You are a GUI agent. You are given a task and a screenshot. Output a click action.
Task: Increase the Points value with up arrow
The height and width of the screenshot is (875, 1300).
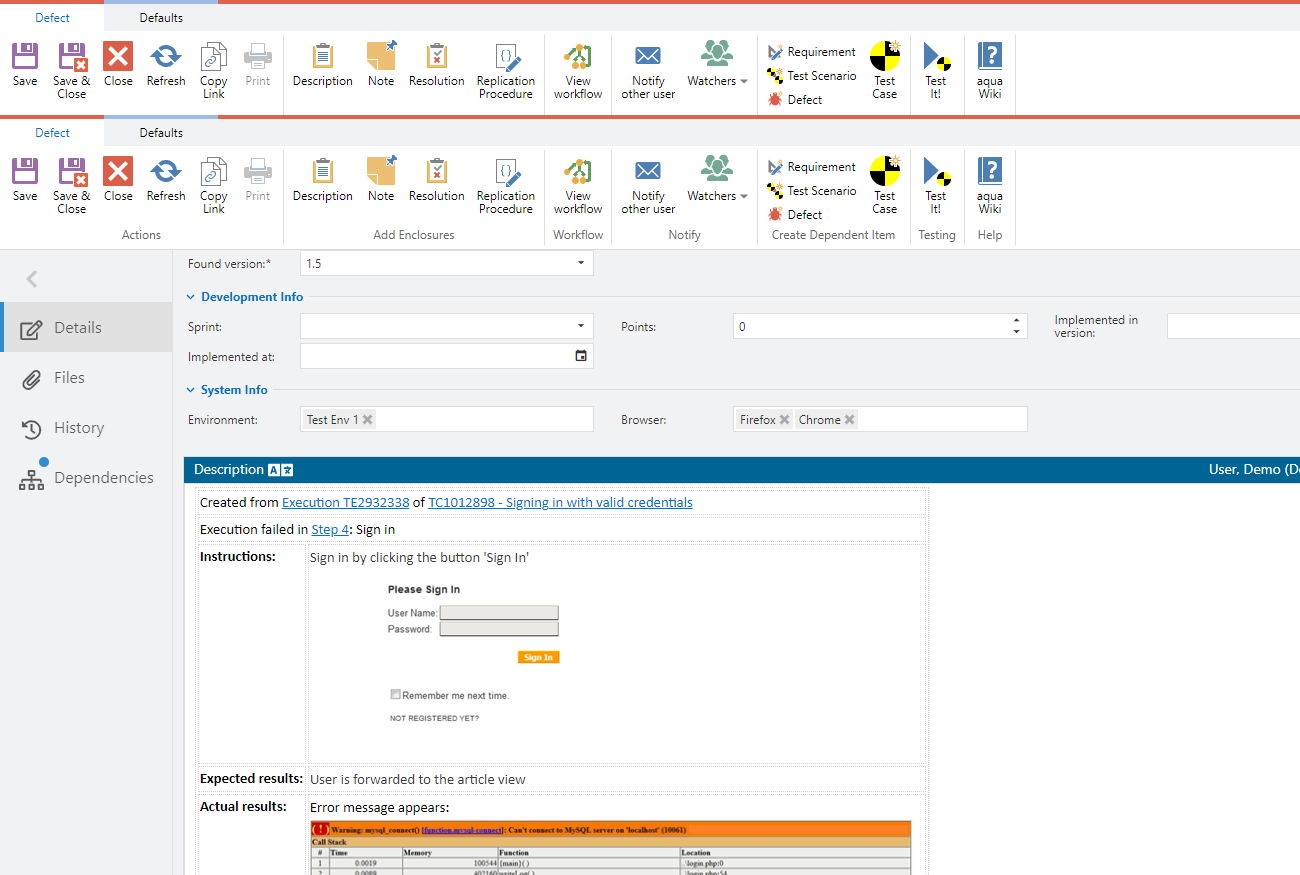tap(1017, 321)
